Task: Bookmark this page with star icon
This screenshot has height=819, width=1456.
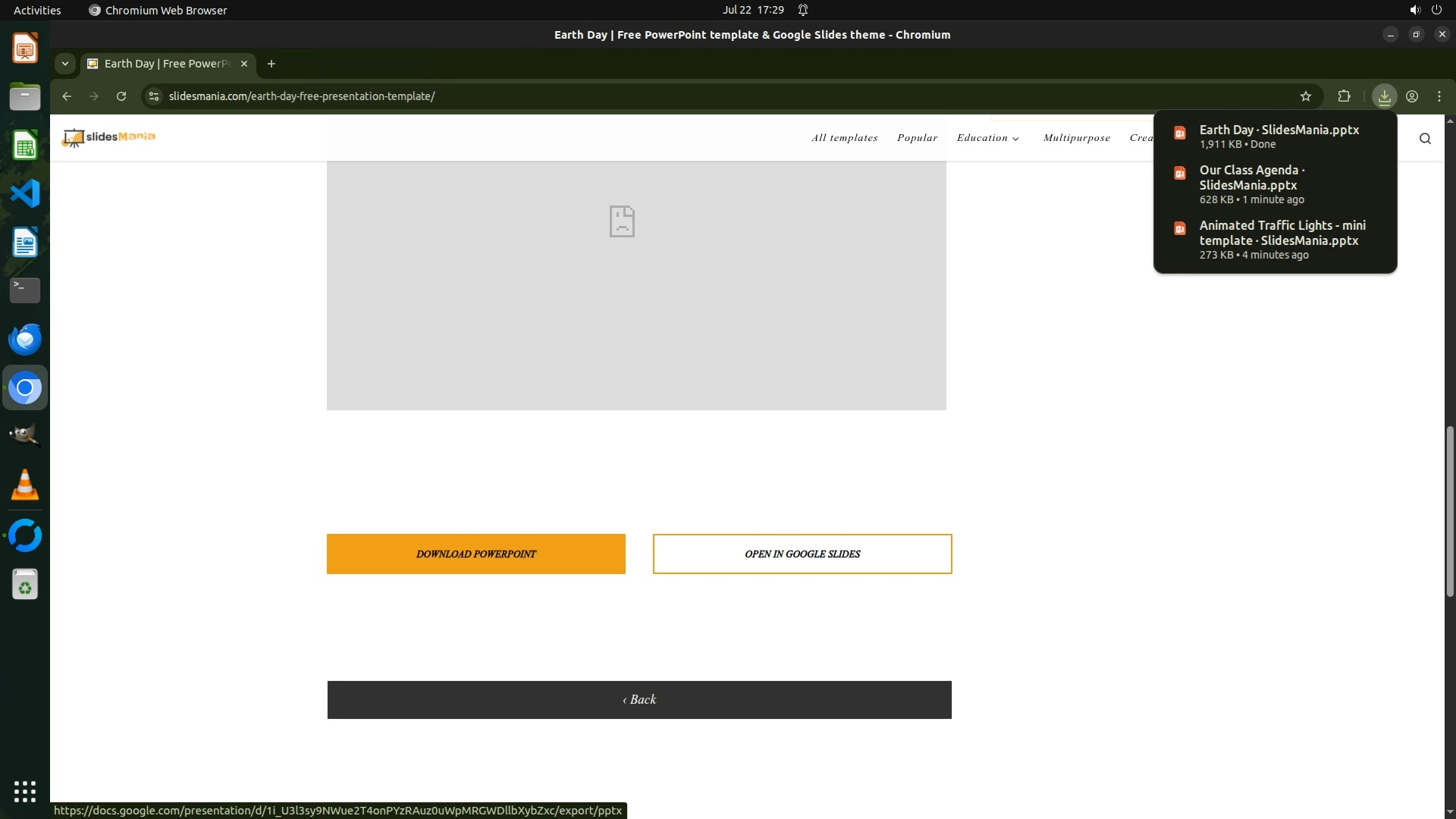Action: pyautogui.click(x=1305, y=96)
